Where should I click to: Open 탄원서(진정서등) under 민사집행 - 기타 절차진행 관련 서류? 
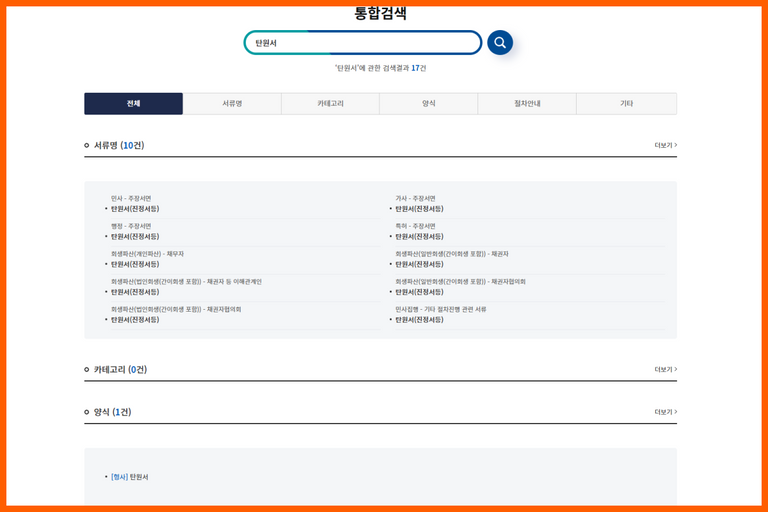[x=419, y=320]
